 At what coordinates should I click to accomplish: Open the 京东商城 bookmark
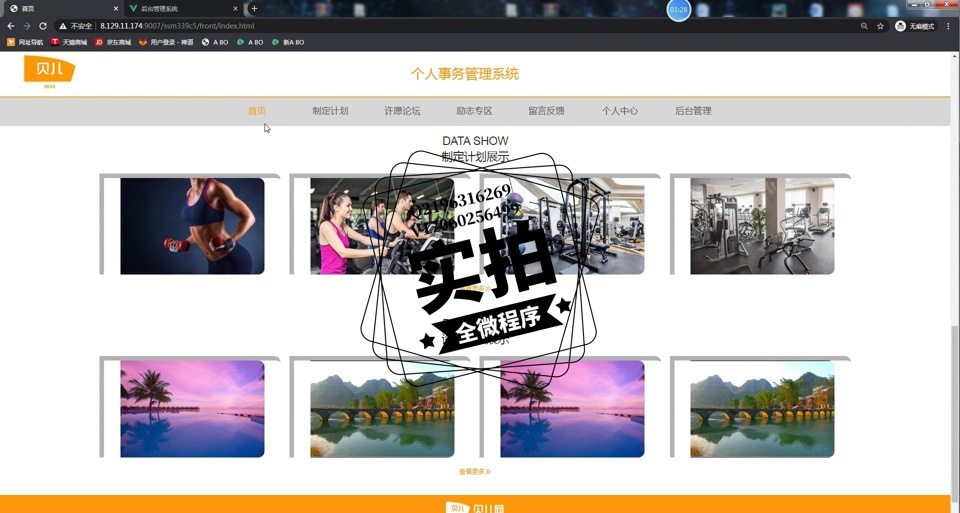tap(113, 42)
